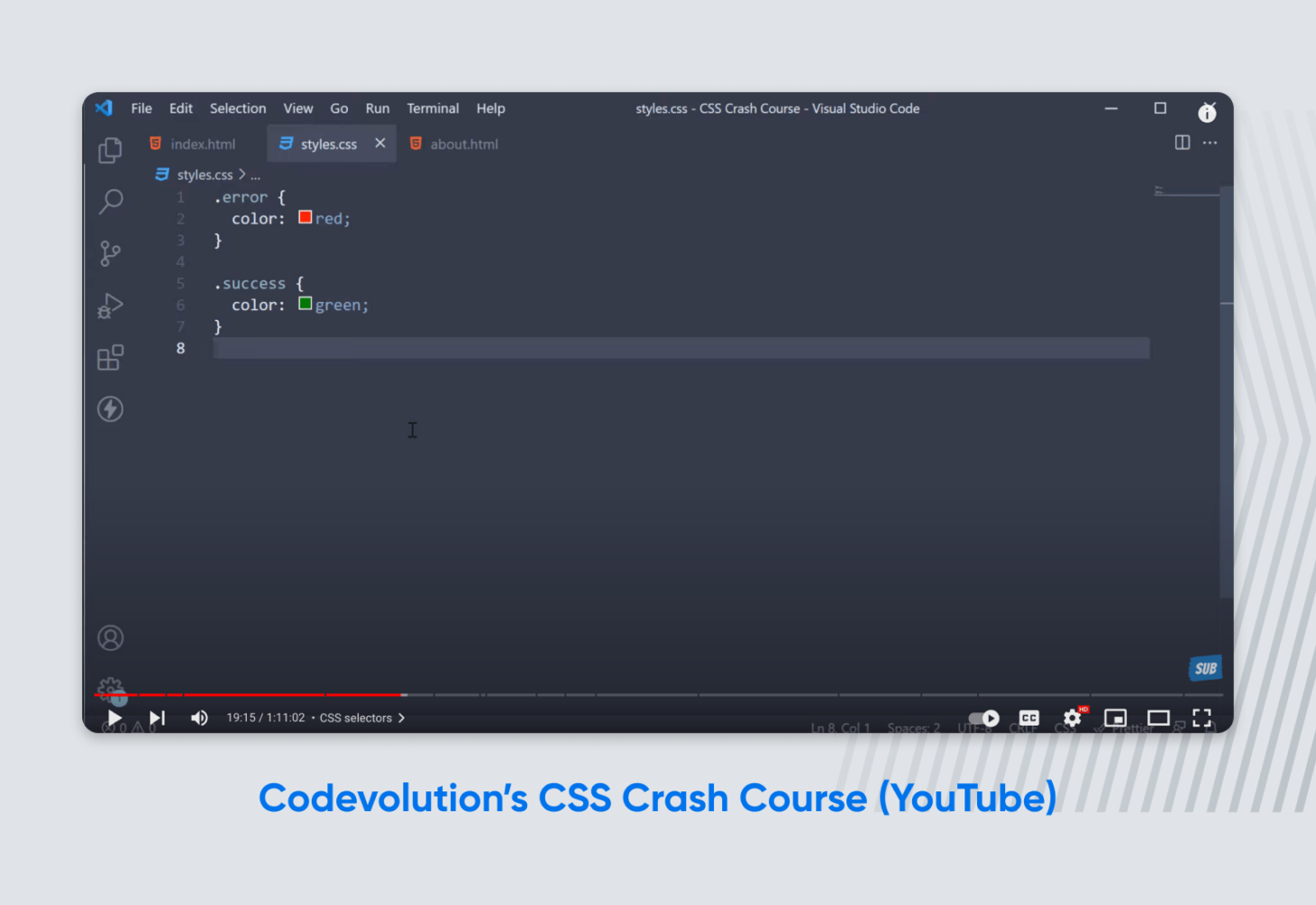Select the Source Control icon
The width and height of the screenshot is (1316, 905).
pos(110,253)
